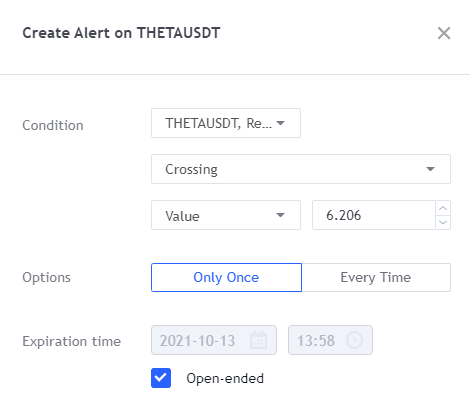Click the 13:58 expiration time field
Screen dimensions: 470x404
click(330, 340)
